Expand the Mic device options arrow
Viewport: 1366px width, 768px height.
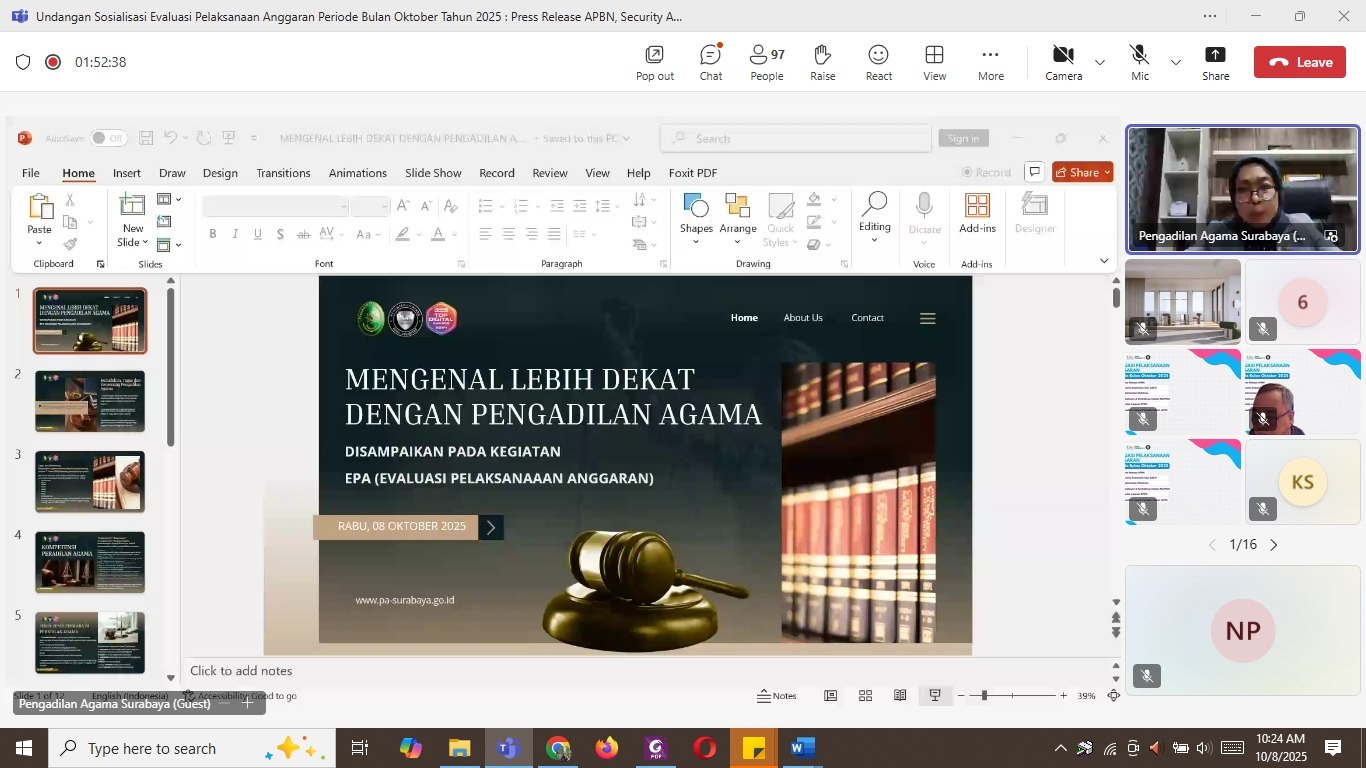point(1176,62)
